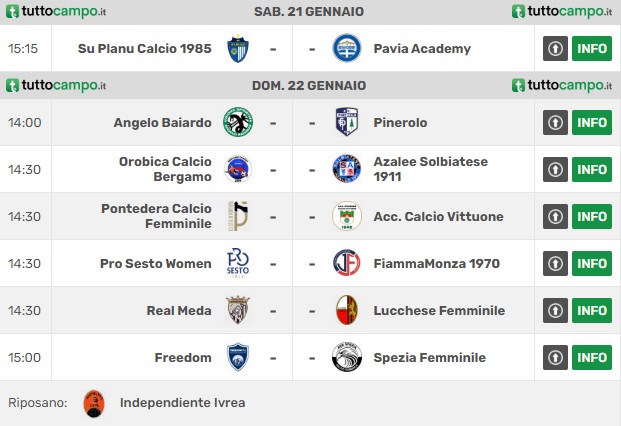Click the tuttocampo.it logo at top left
This screenshot has height=426, width=621.
click(56, 11)
